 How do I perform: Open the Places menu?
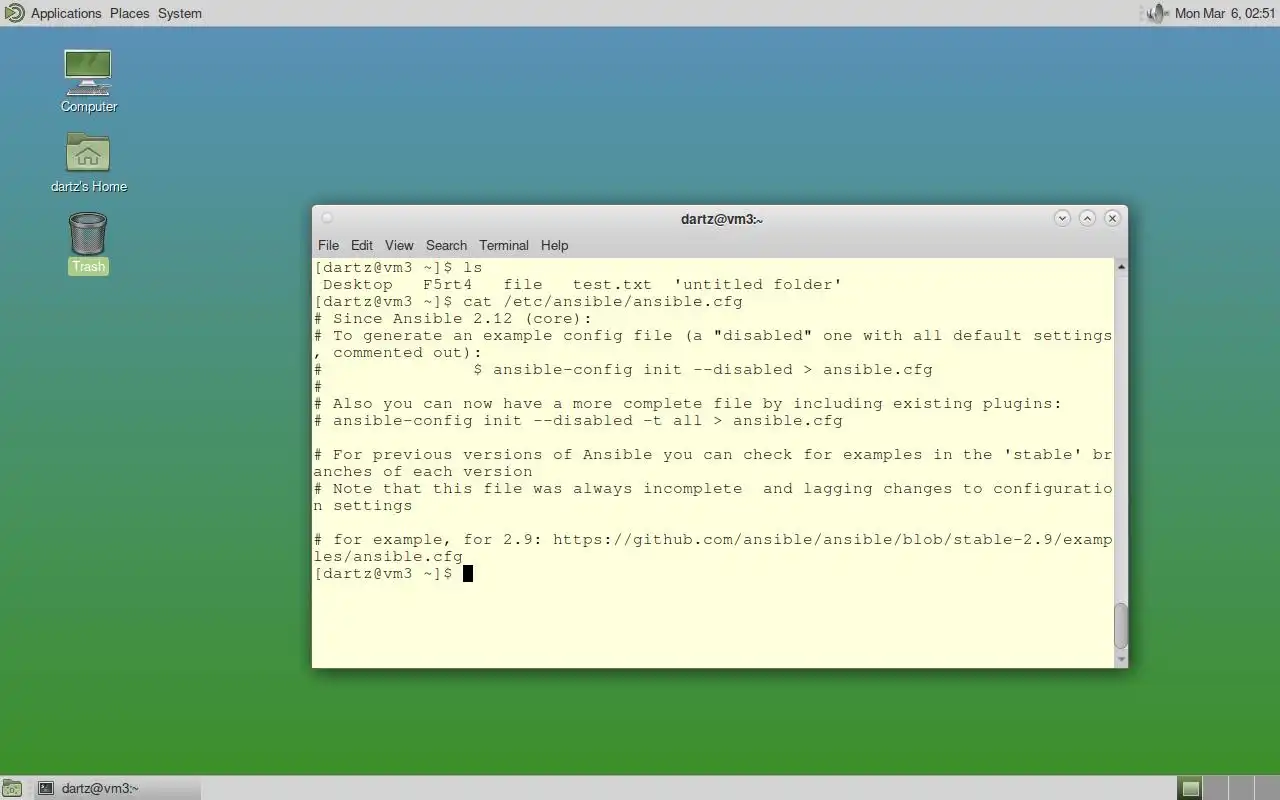click(129, 13)
